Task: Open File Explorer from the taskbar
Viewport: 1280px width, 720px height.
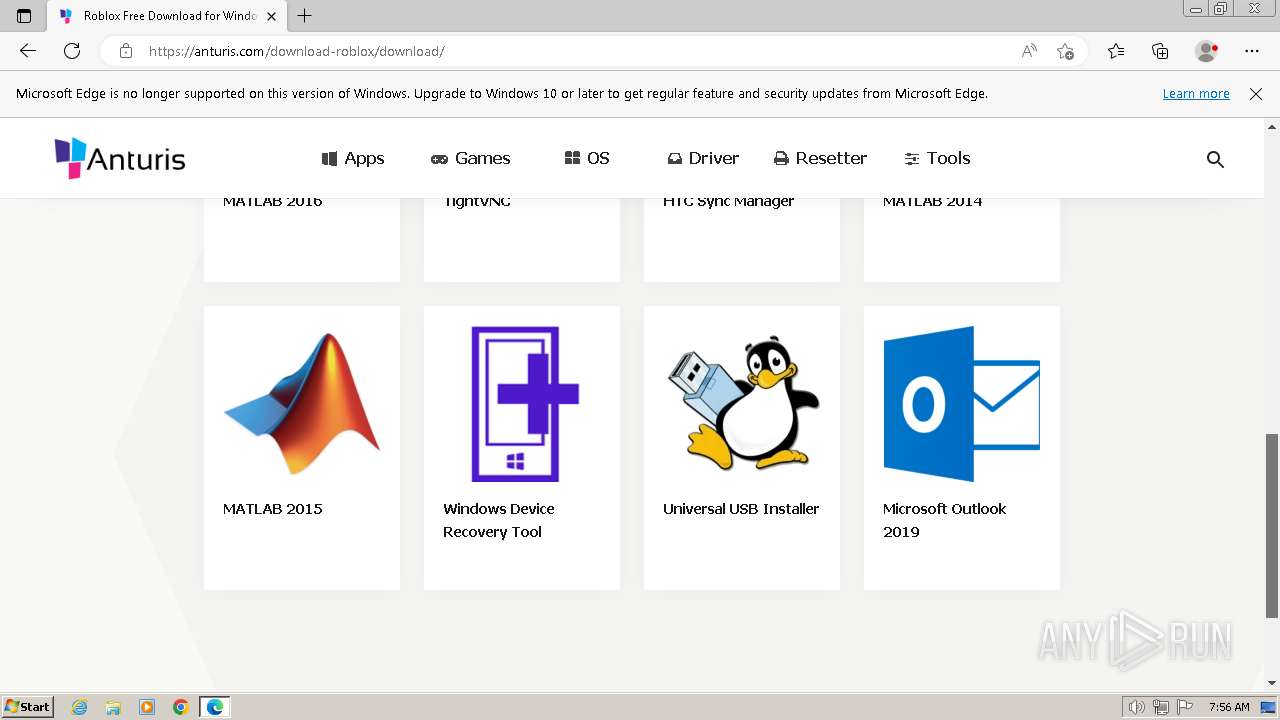Action: (x=113, y=707)
